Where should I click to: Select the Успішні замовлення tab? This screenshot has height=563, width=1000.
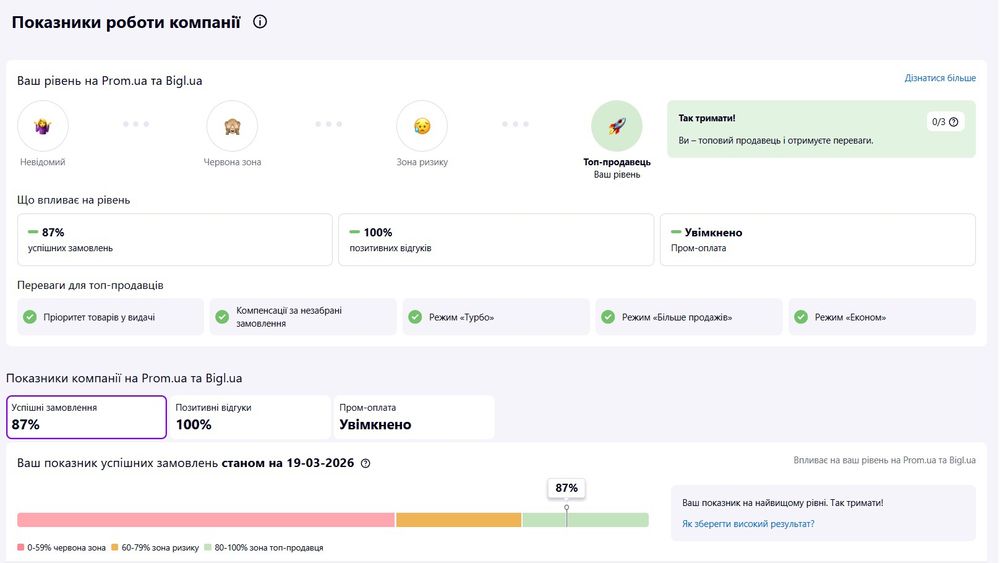point(87,417)
